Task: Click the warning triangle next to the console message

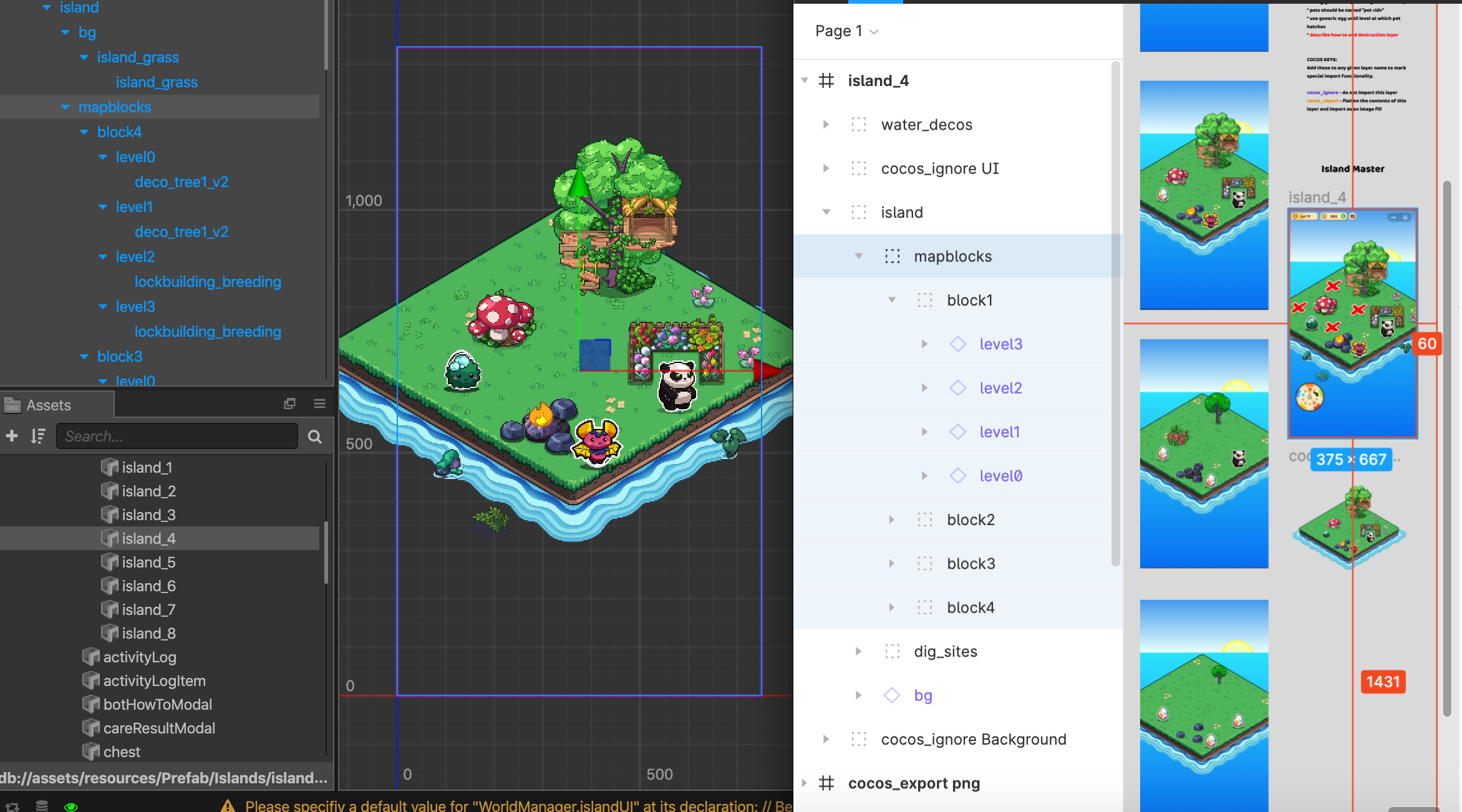Action: tap(229, 805)
